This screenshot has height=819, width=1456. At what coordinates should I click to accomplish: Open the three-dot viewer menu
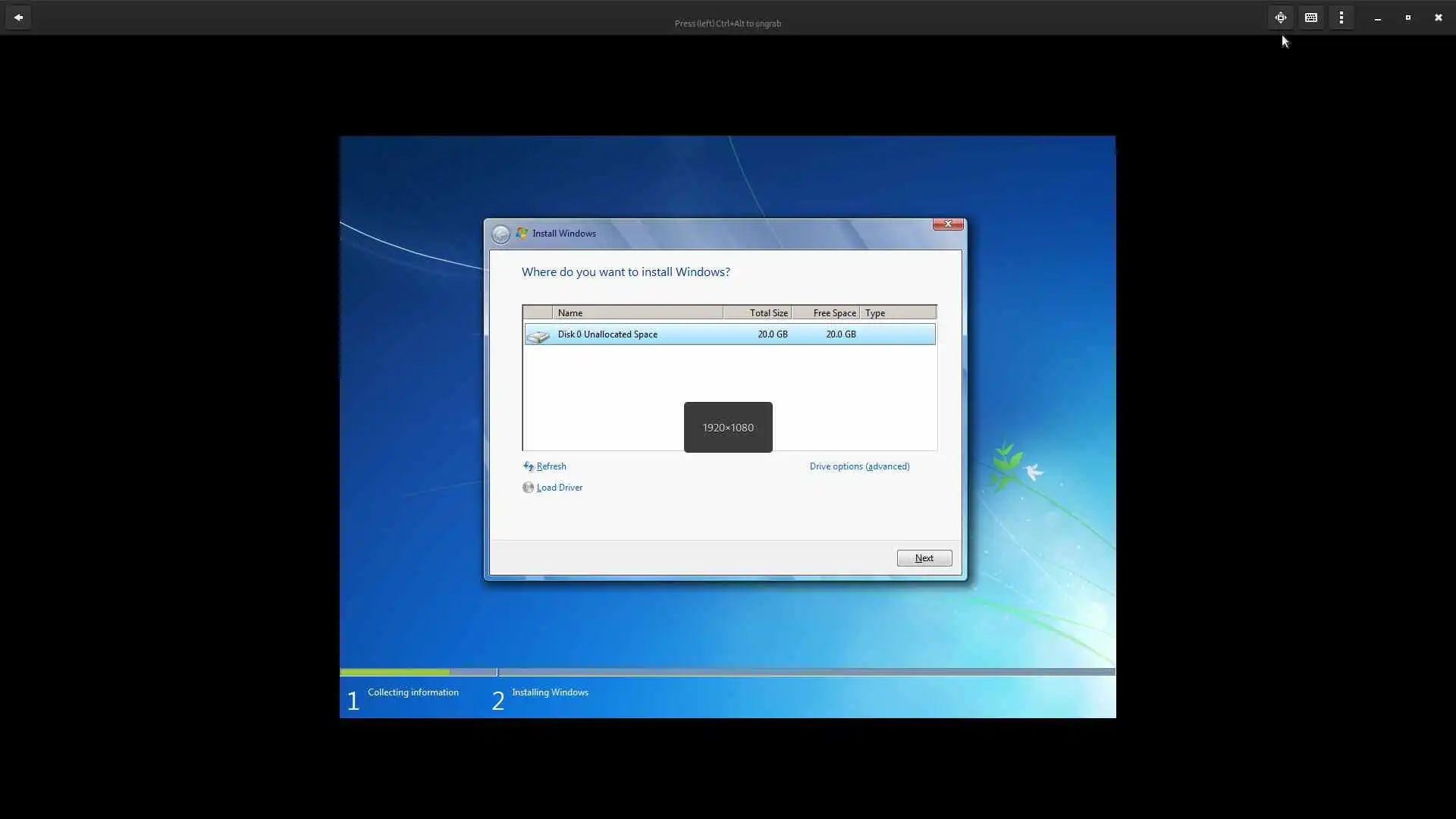click(1341, 17)
